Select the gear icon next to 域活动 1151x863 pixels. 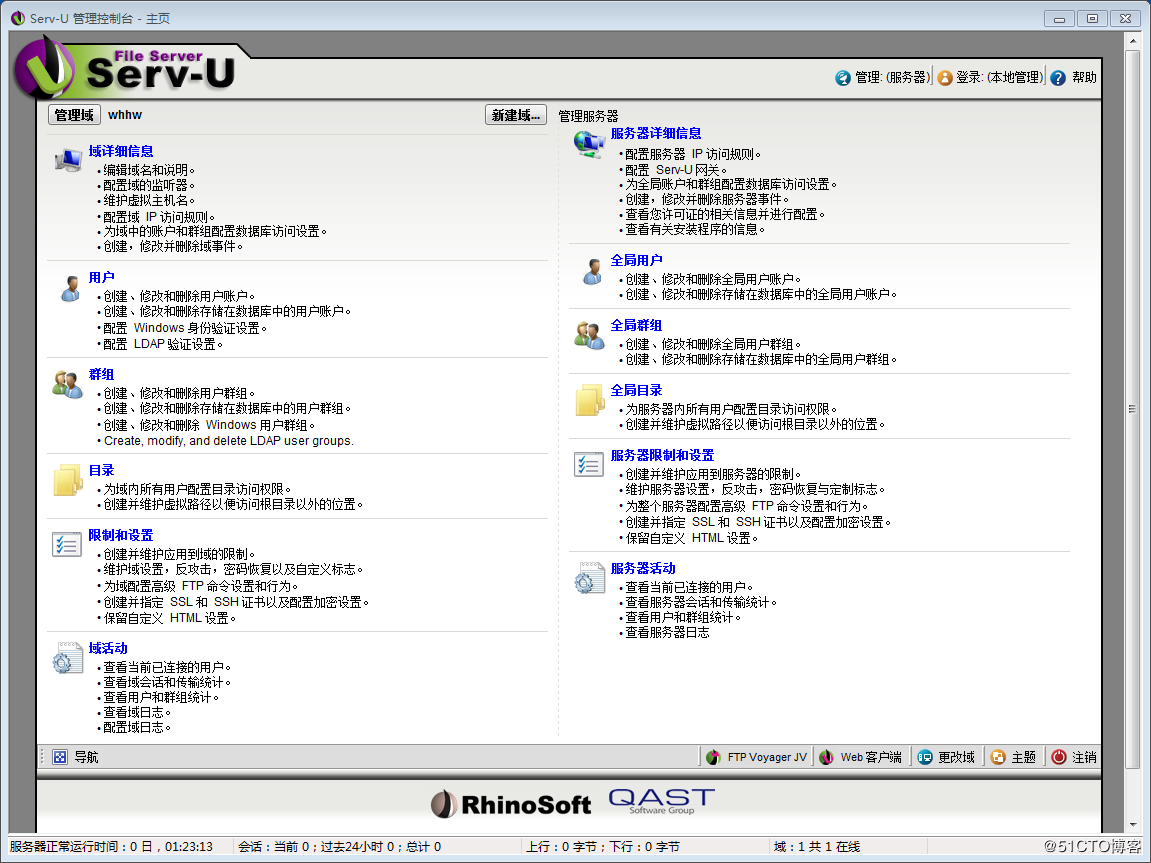tap(66, 658)
